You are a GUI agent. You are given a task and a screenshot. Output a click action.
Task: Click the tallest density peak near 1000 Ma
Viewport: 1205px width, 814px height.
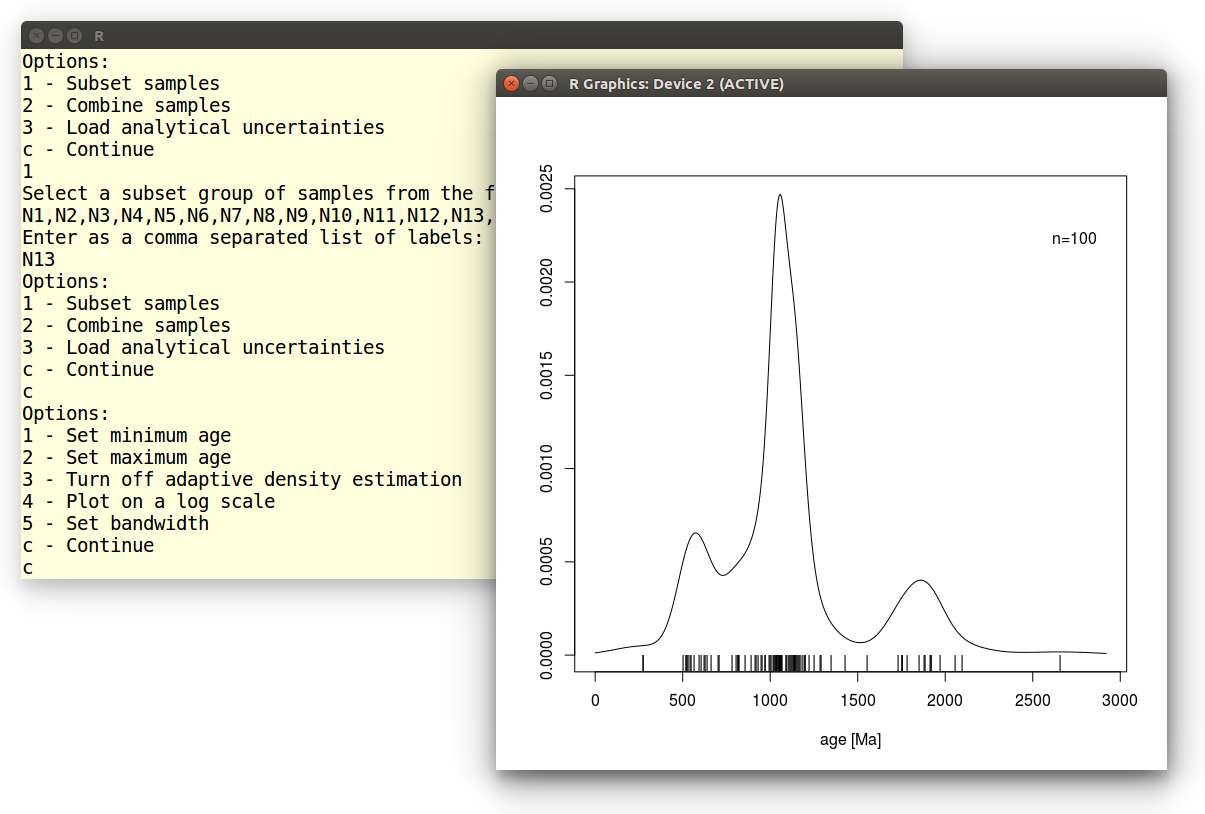[x=779, y=196]
